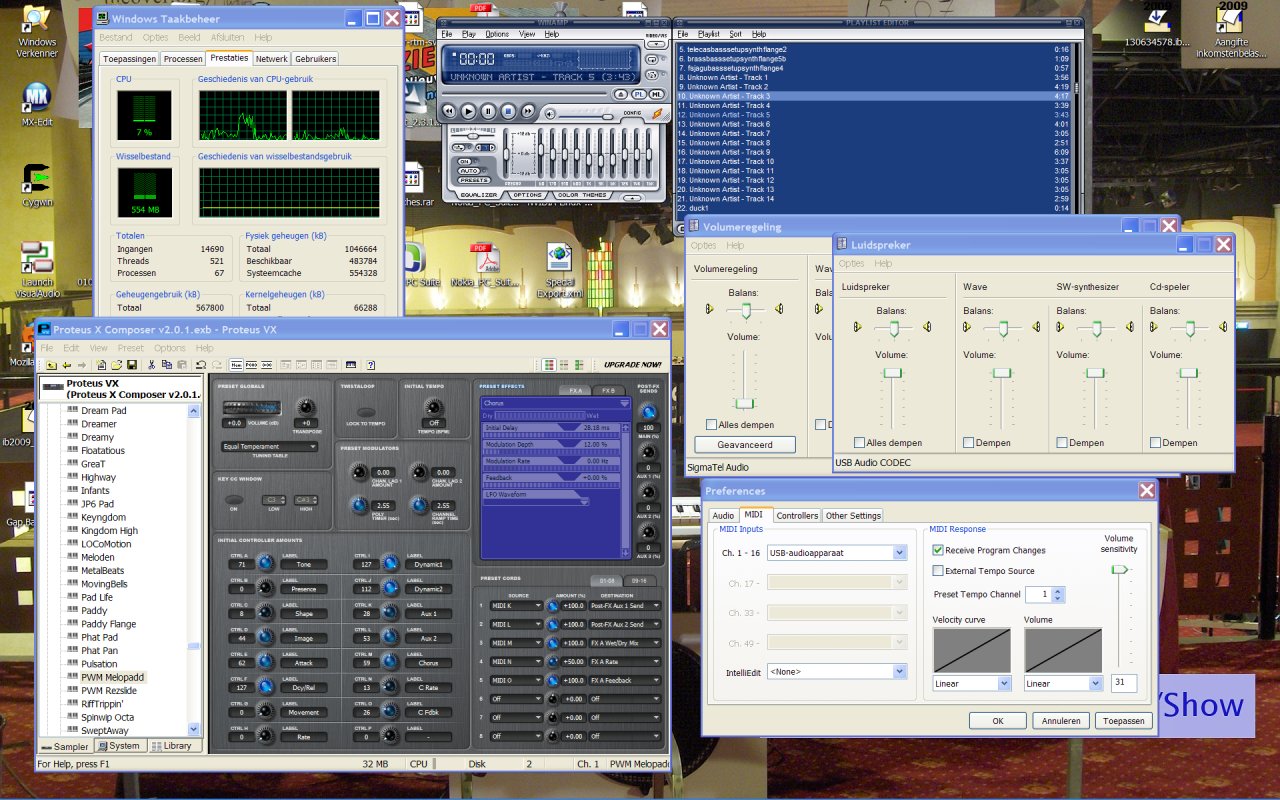Click the Undo icon in Proteus toolbar
This screenshot has height=800, width=1280.
(201, 365)
